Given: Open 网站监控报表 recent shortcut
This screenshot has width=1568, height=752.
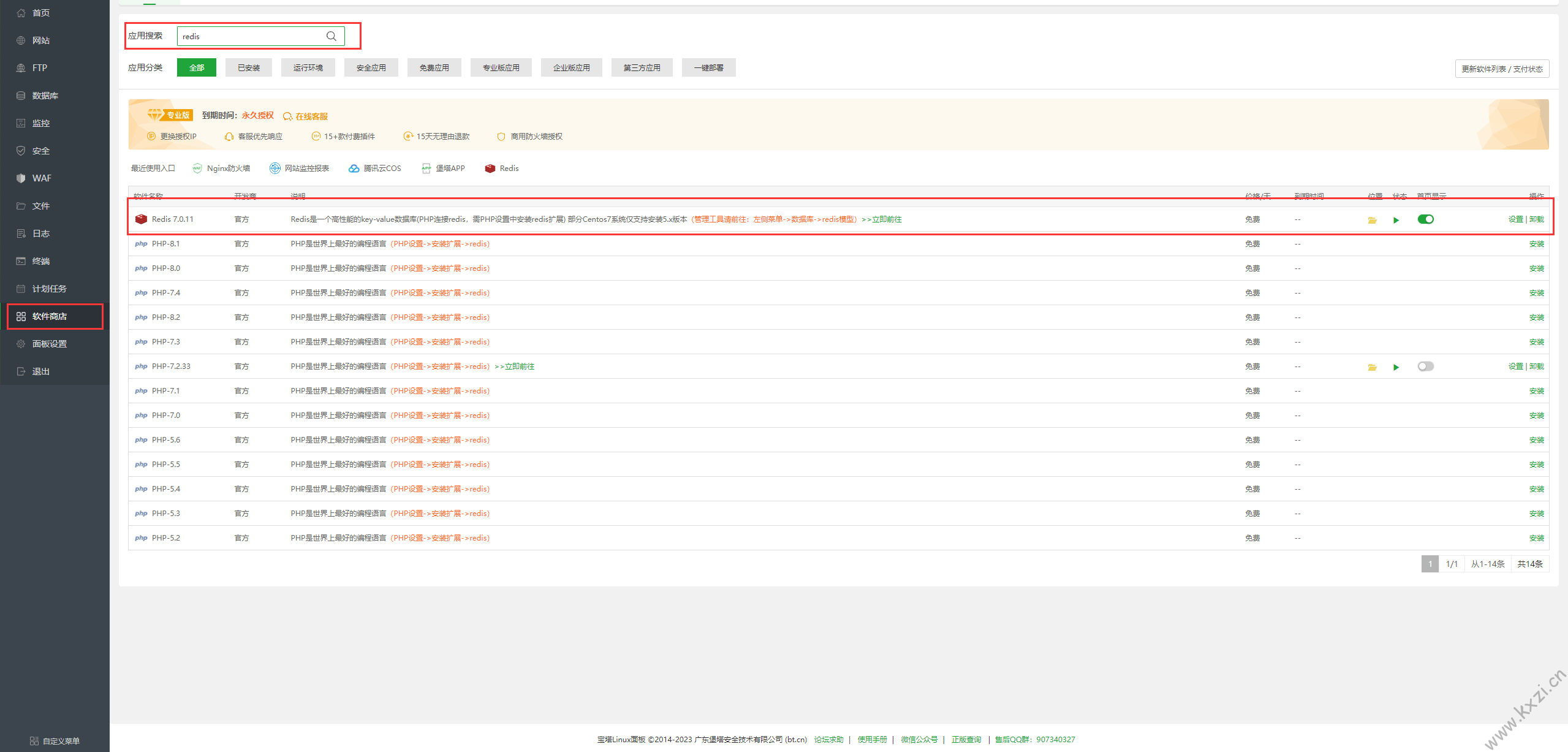Looking at the screenshot, I should tap(300, 169).
